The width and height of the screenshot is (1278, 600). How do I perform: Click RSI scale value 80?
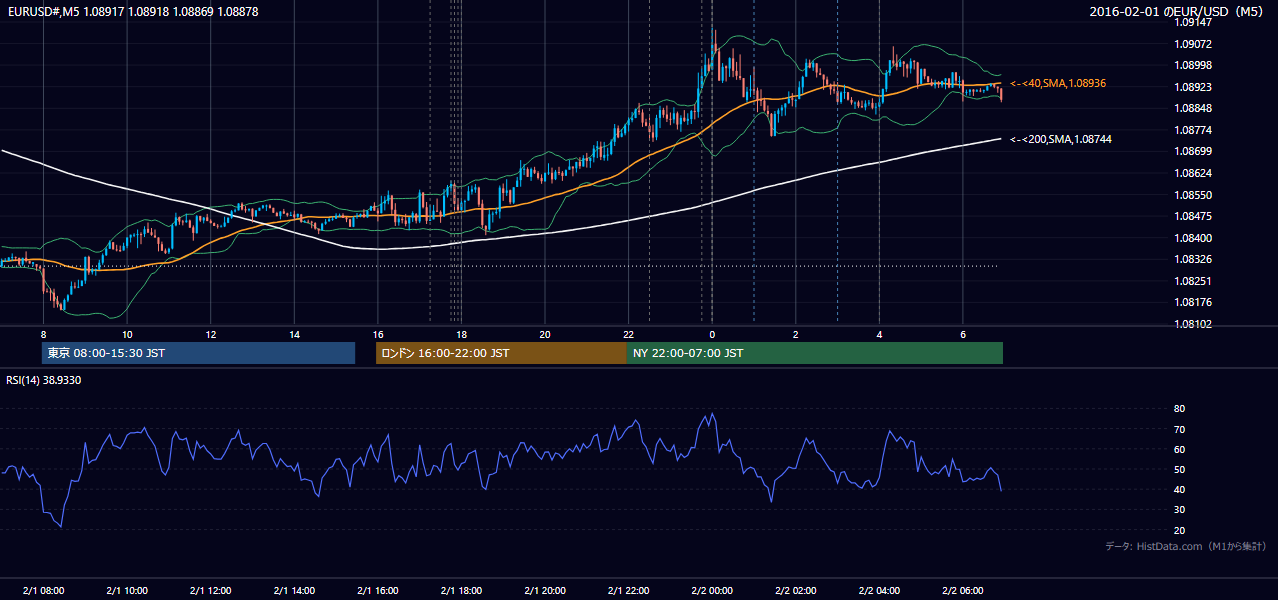(x=1179, y=409)
